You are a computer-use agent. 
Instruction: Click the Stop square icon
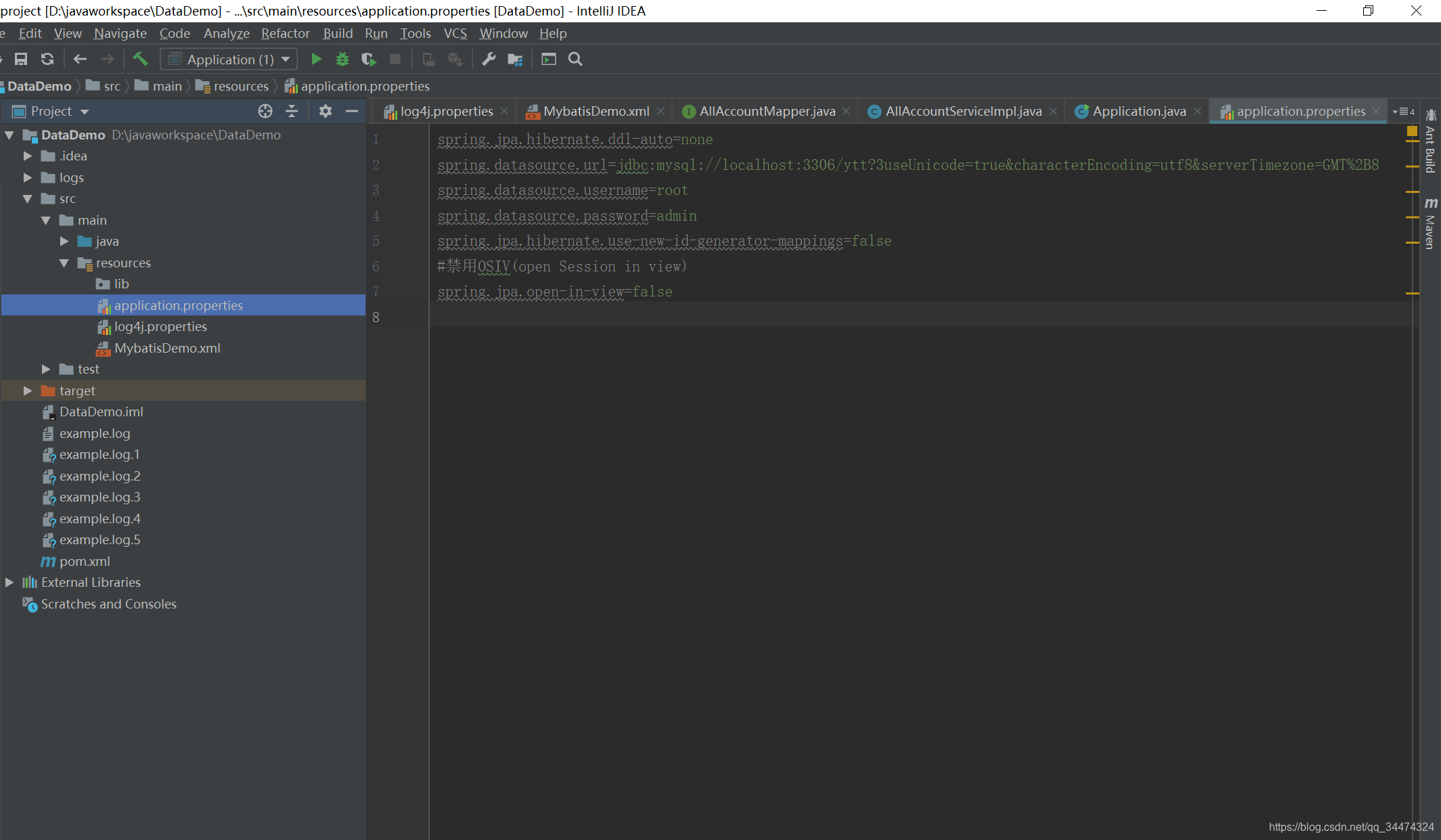tap(395, 60)
